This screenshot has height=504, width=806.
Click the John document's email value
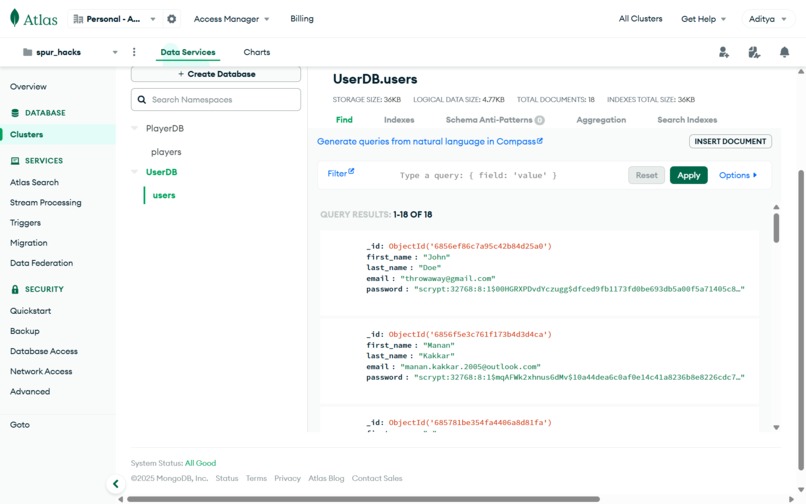pos(448,278)
